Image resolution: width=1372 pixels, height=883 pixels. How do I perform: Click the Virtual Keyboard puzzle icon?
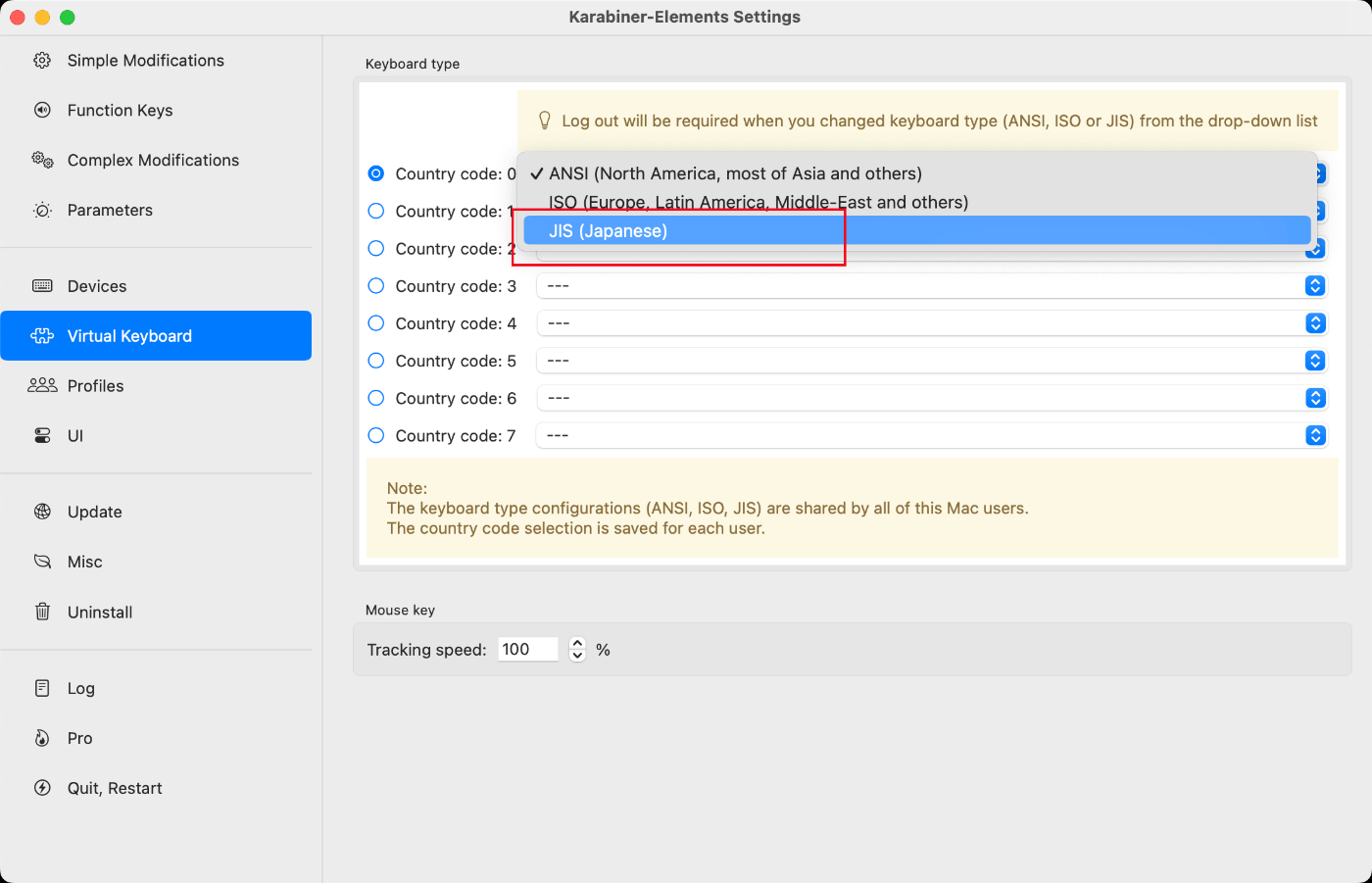[42, 336]
